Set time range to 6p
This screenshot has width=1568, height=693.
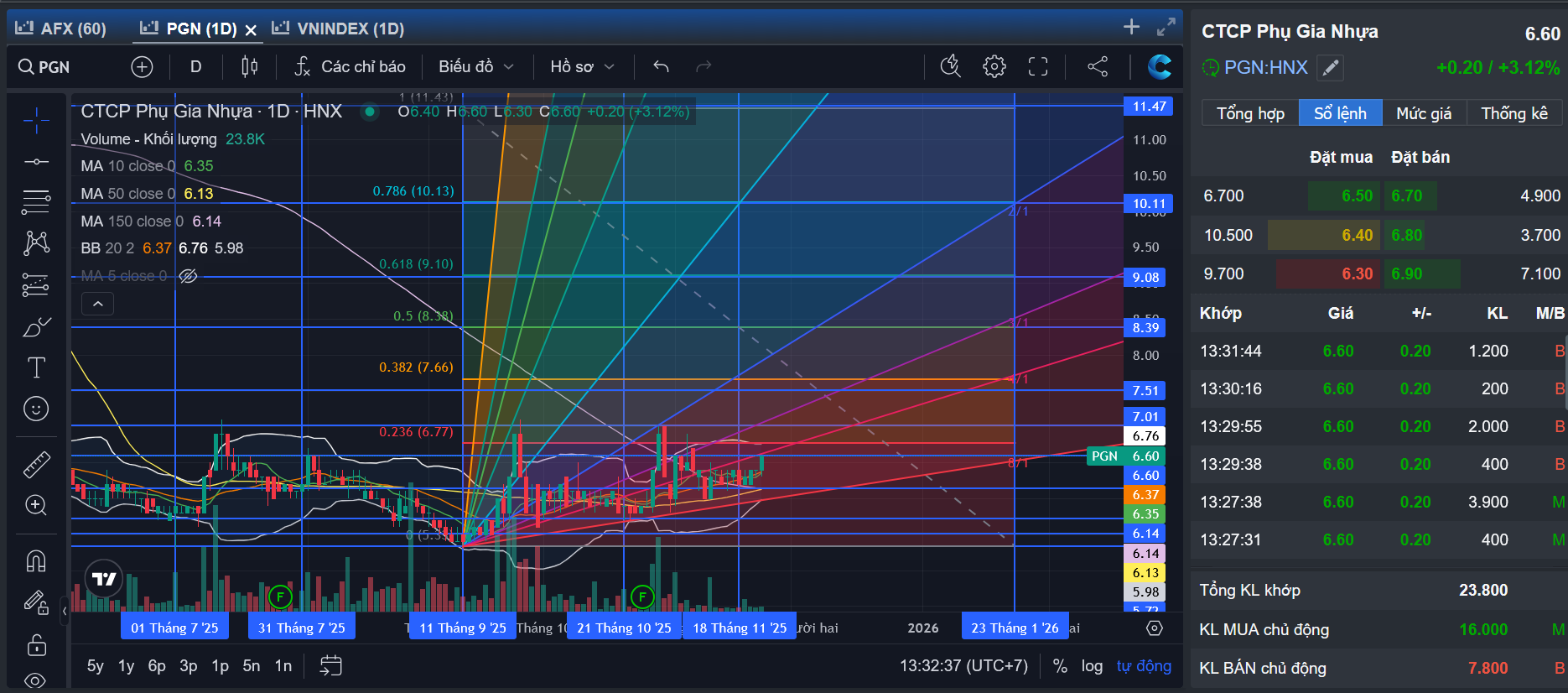click(x=157, y=666)
